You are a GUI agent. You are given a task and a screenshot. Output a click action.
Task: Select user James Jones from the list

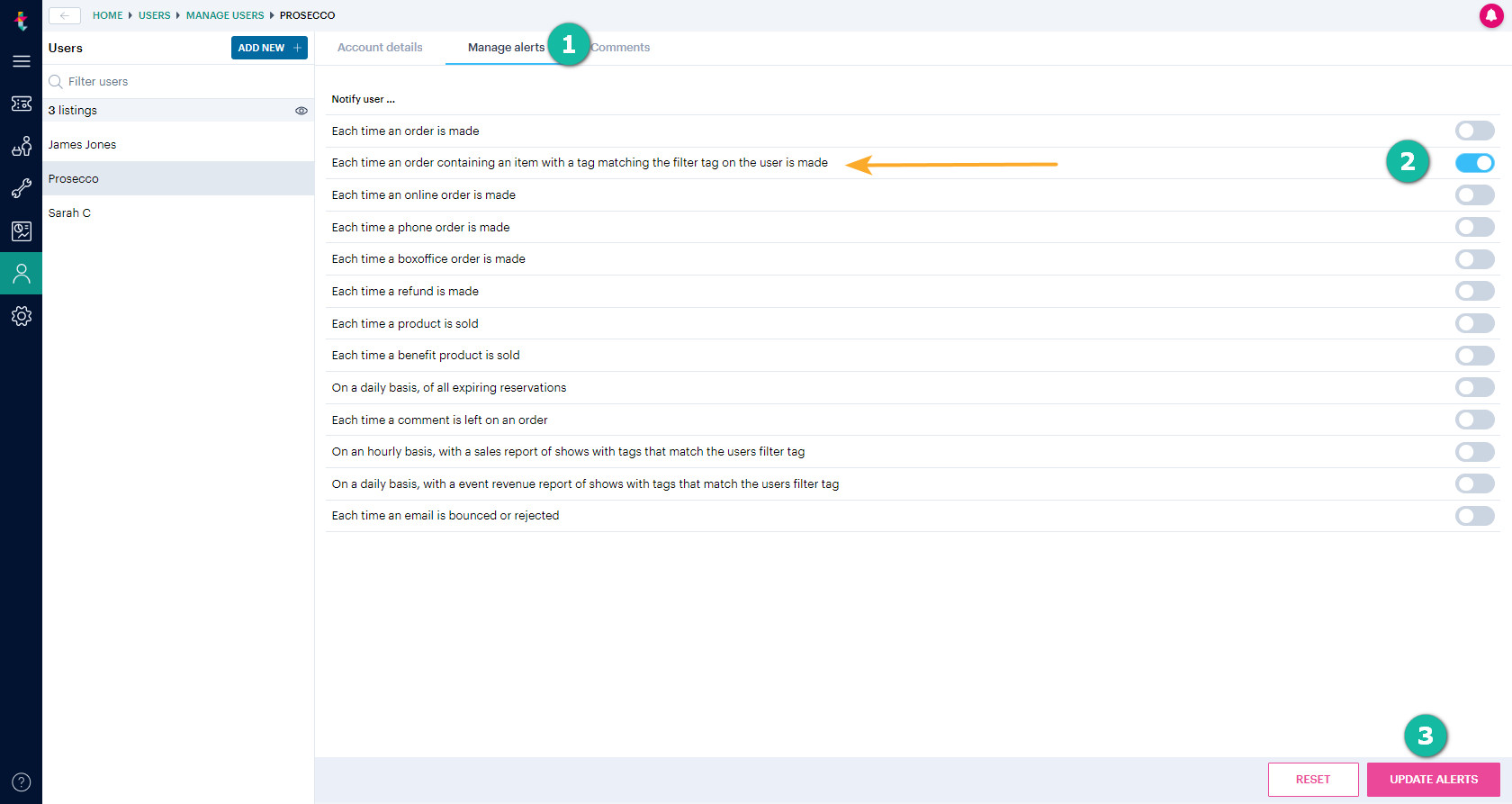[x=178, y=145]
